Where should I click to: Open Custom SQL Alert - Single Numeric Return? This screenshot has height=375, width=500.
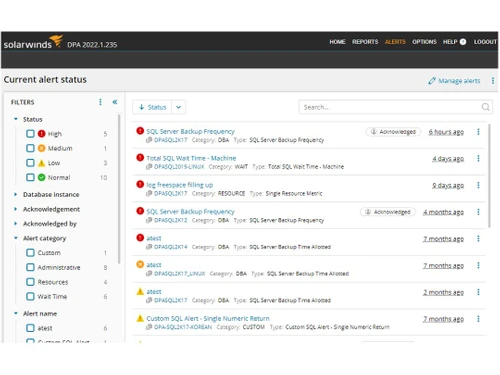tap(208, 318)
